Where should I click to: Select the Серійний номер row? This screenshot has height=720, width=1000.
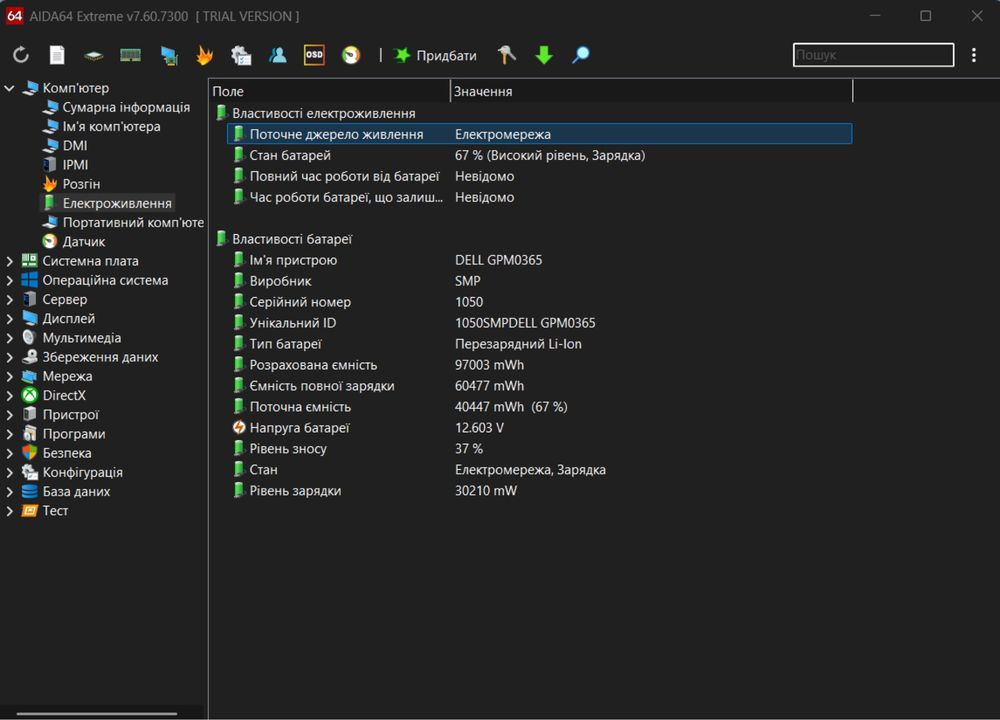point(540,302)
